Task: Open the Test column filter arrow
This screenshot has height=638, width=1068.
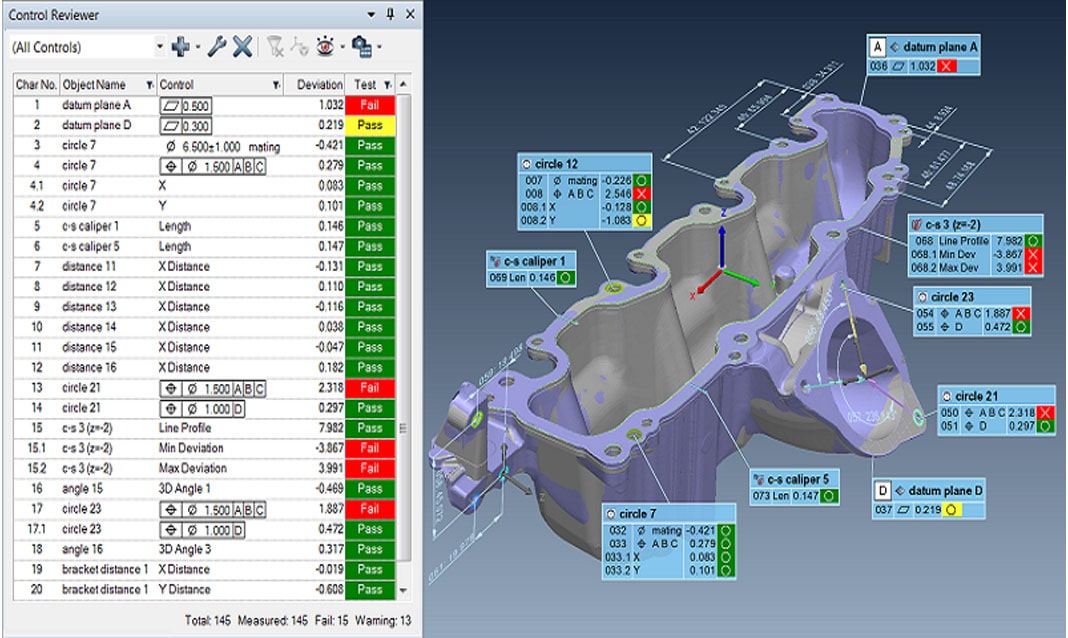Action: (388, 86)
